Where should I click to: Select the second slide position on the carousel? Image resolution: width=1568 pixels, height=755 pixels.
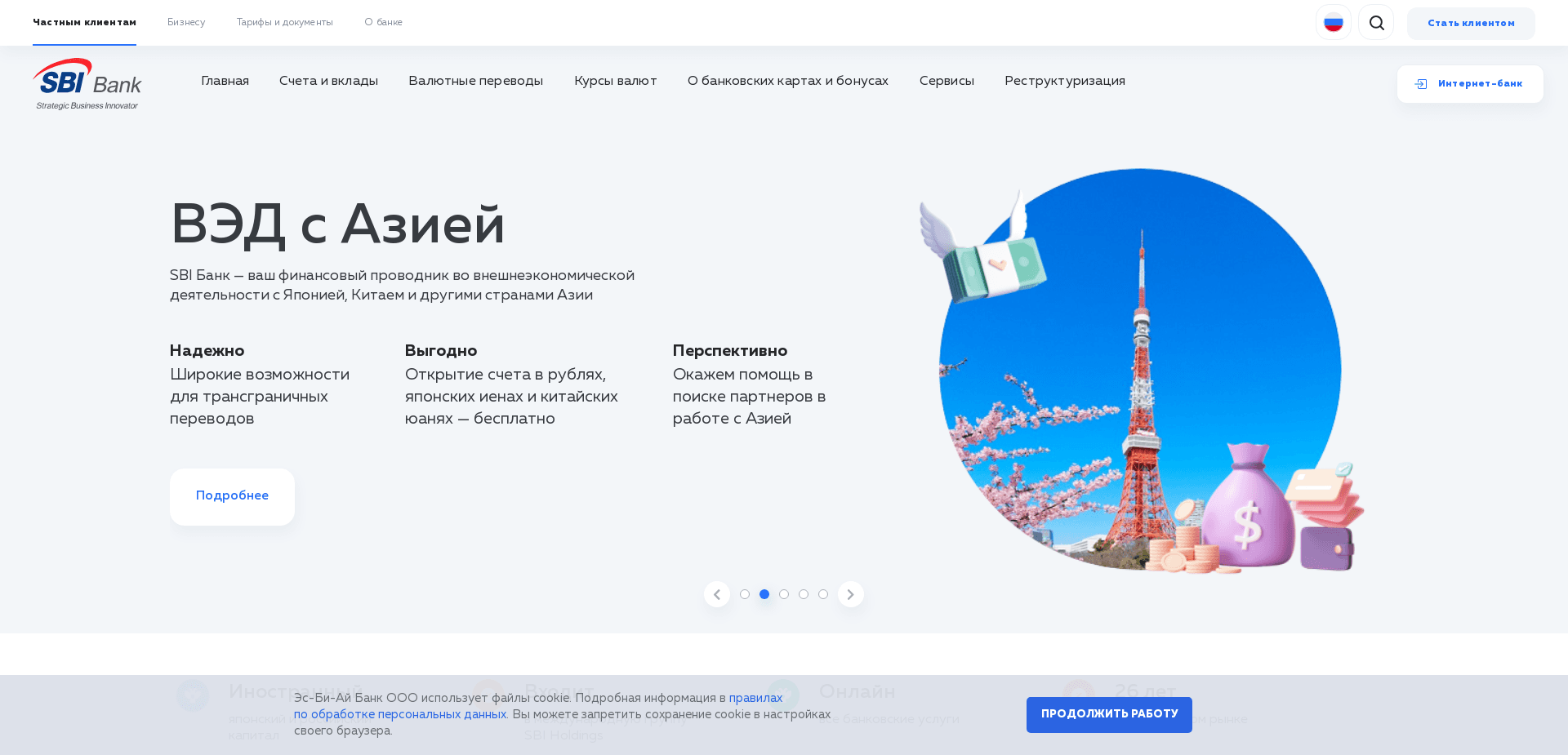pyautogui.click(x=764, y=594)
